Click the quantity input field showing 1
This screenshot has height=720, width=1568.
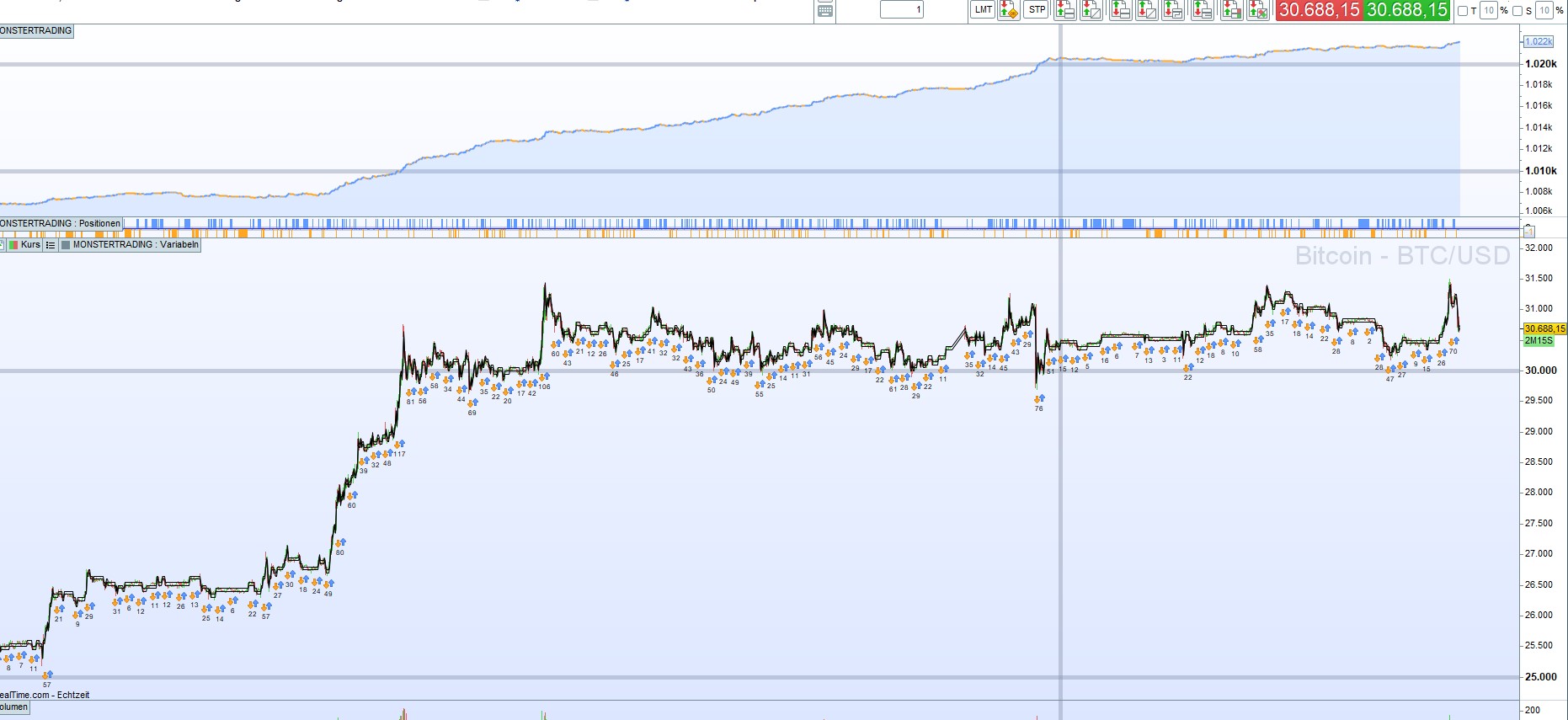pyautogui.click(x=901, y=10)
